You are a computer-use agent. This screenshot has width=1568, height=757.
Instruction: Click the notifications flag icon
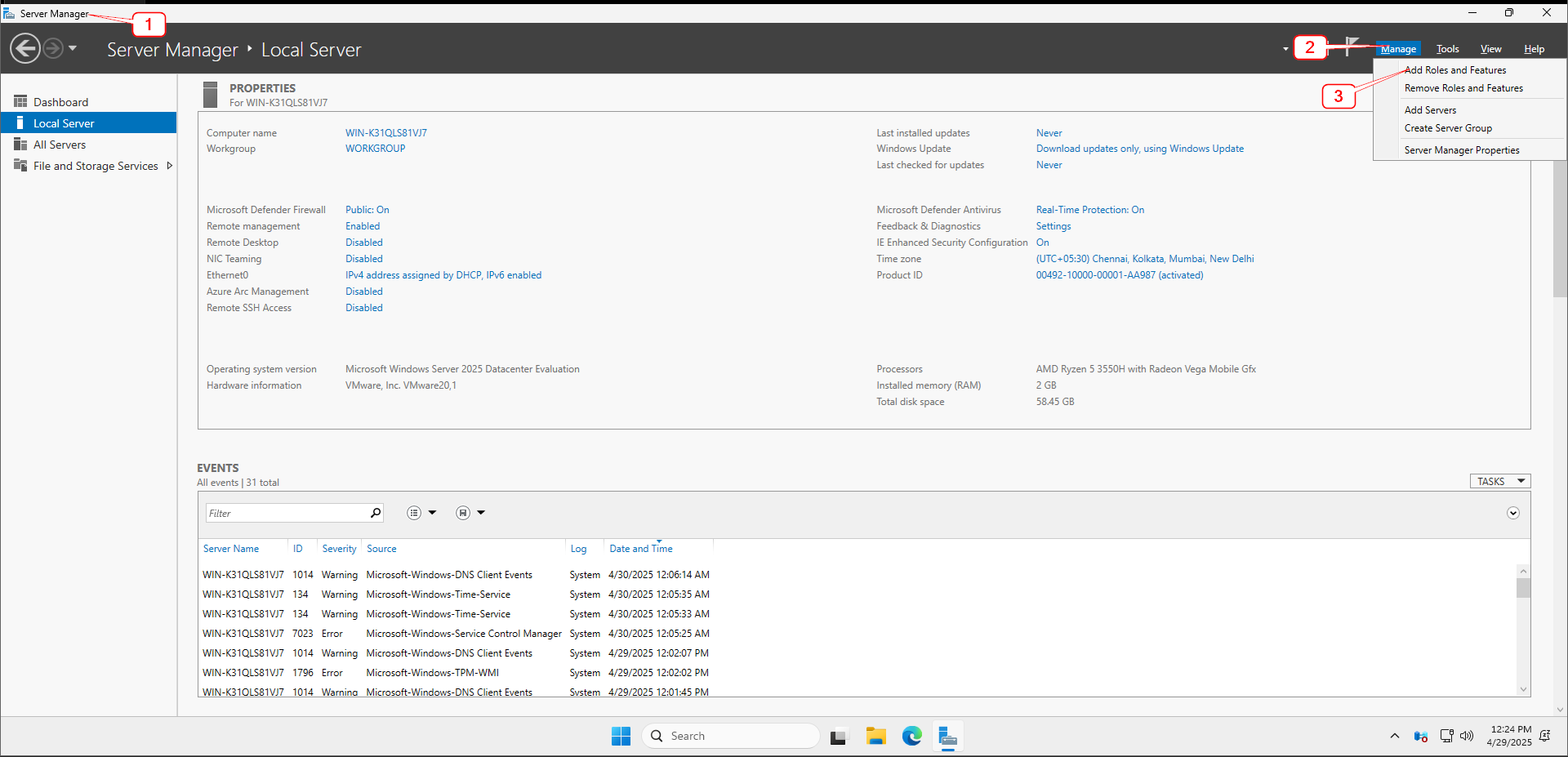1352,47
